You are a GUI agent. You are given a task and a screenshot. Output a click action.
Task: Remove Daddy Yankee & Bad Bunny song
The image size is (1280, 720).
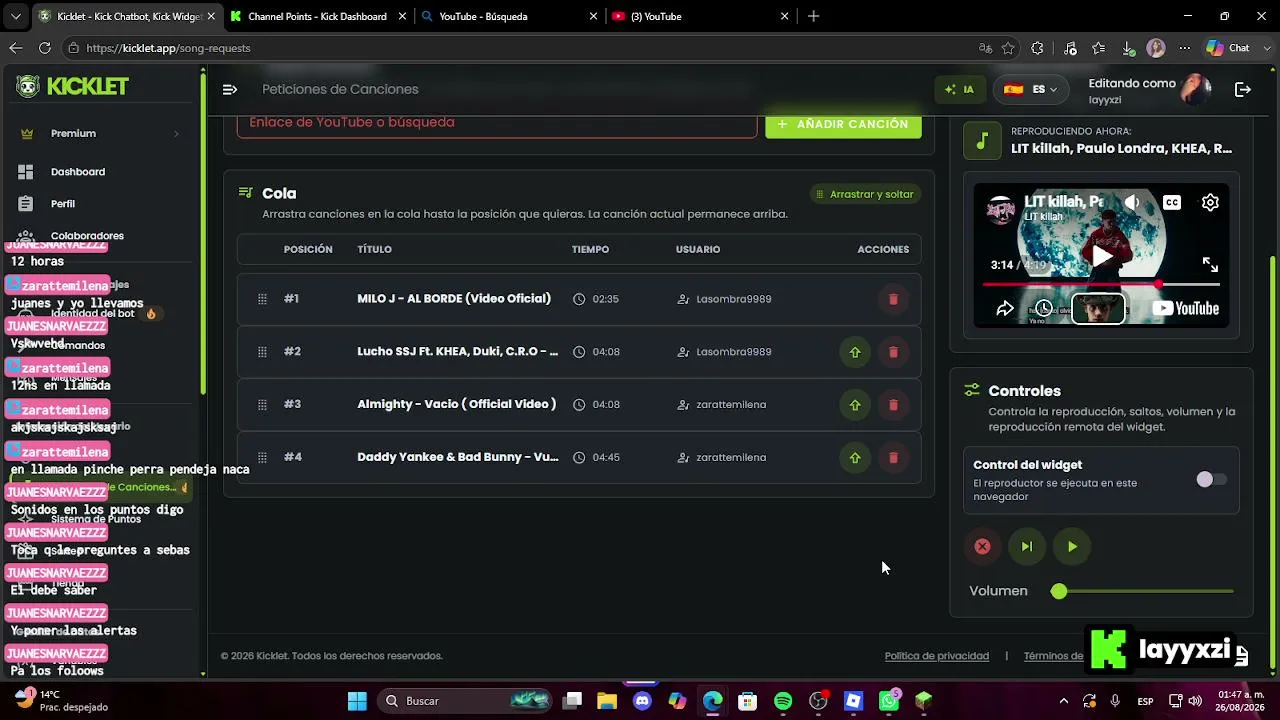coord(893,458)
